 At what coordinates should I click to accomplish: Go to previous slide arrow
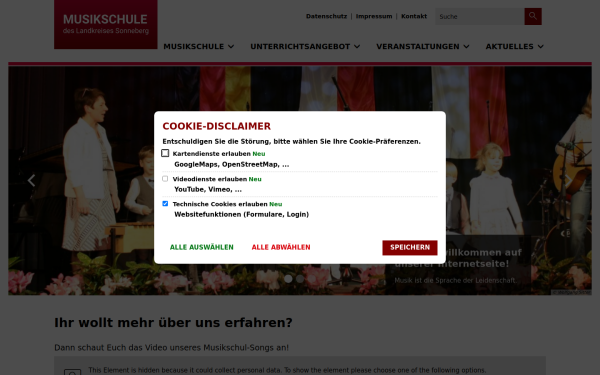(31, 180)
